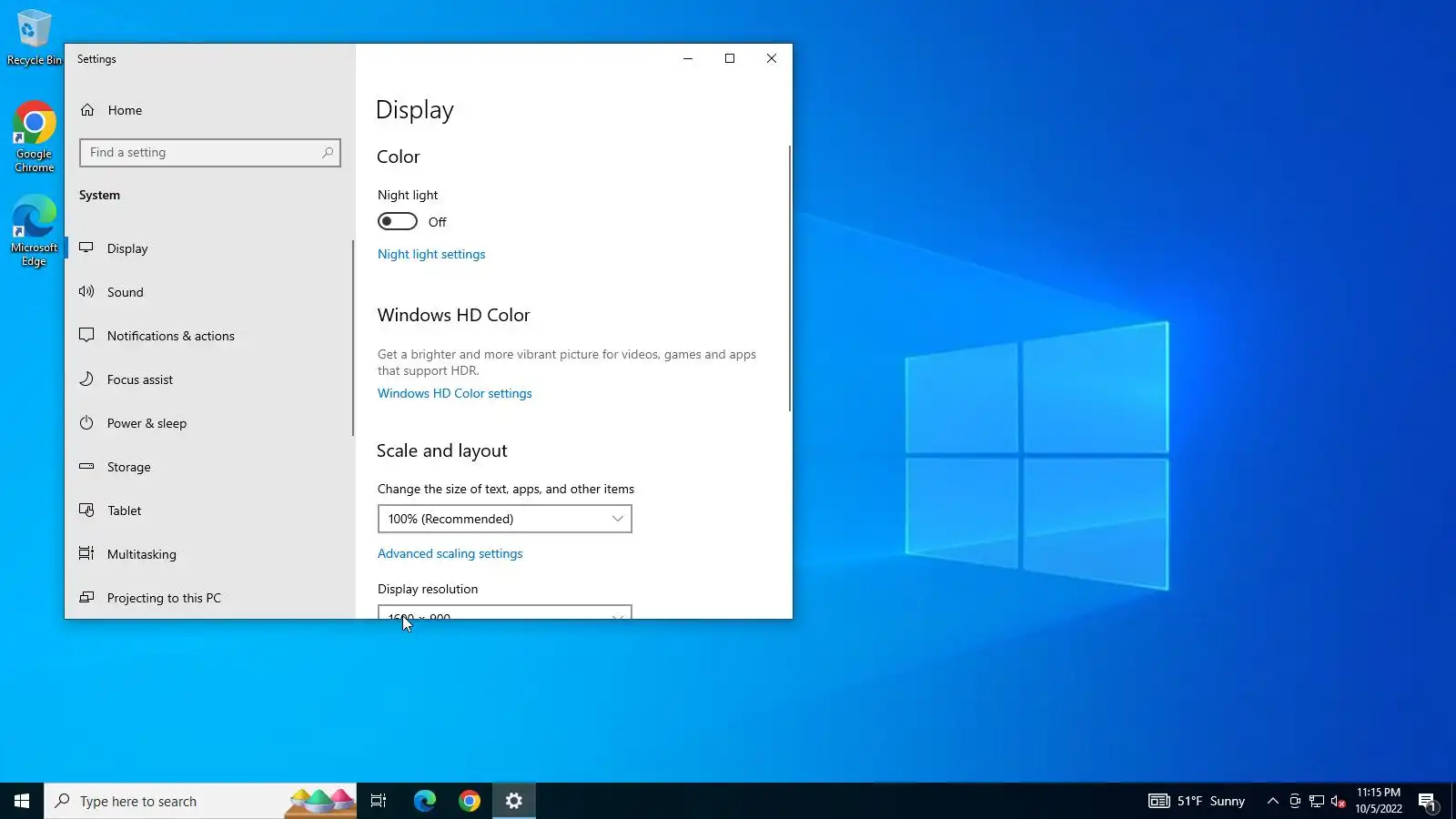1456x819 pixels.
Task: Open Night light settings link
Action: (x=431, y=254)
